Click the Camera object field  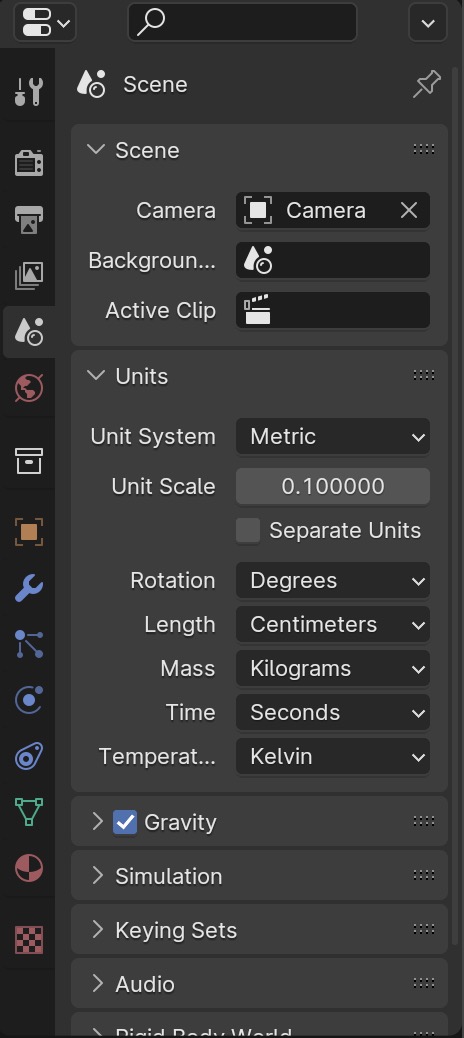click(x=333, y=211)
